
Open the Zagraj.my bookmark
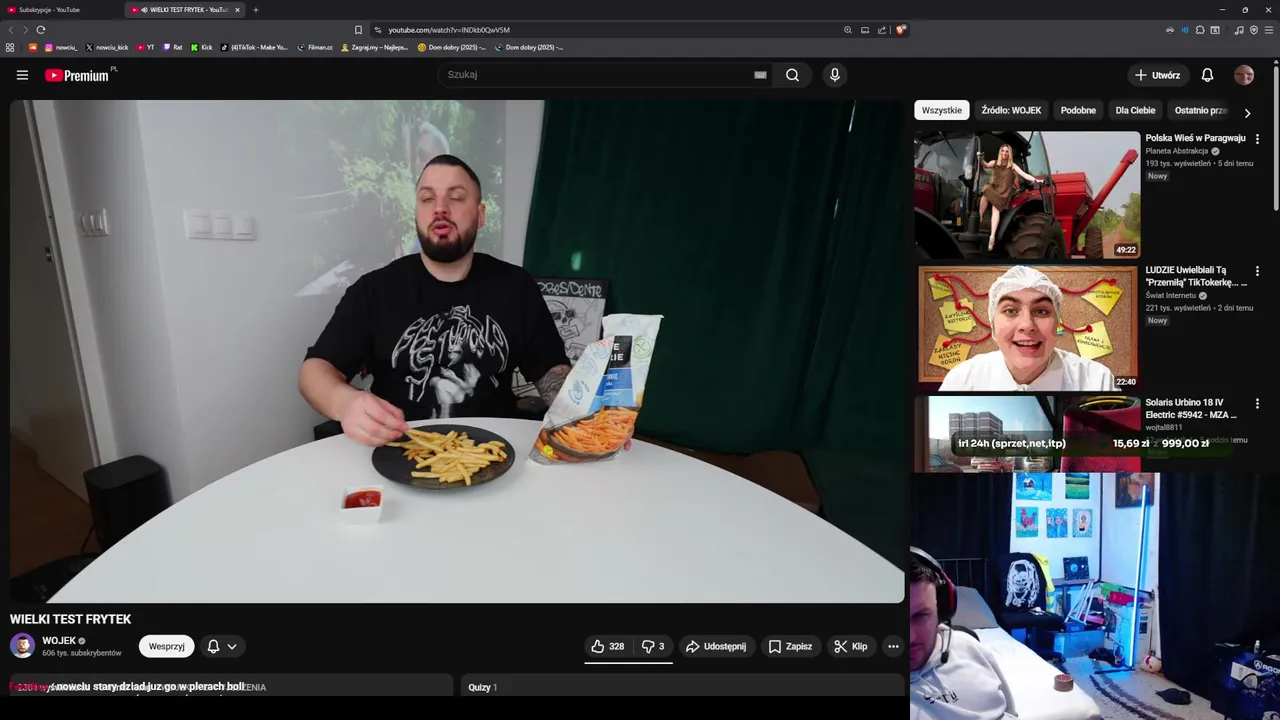point(375,47)
